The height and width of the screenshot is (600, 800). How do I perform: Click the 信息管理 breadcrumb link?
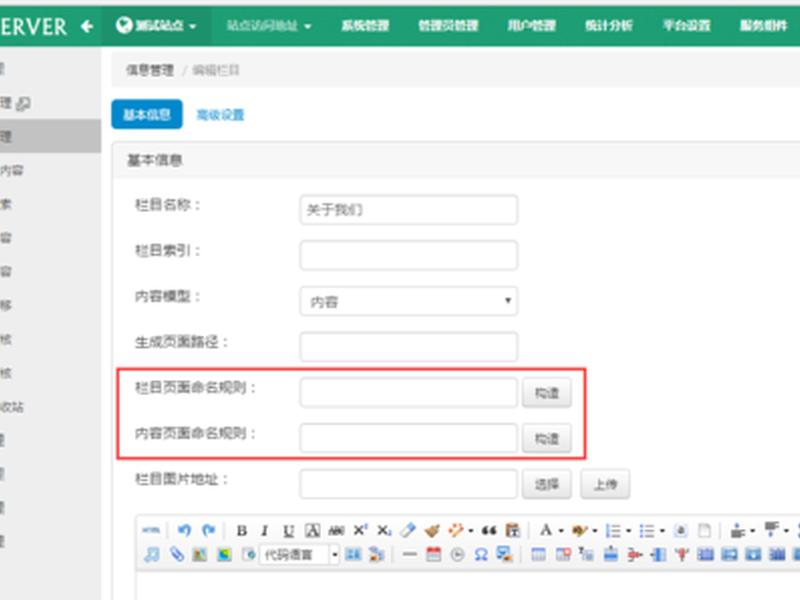pos(150,70)
